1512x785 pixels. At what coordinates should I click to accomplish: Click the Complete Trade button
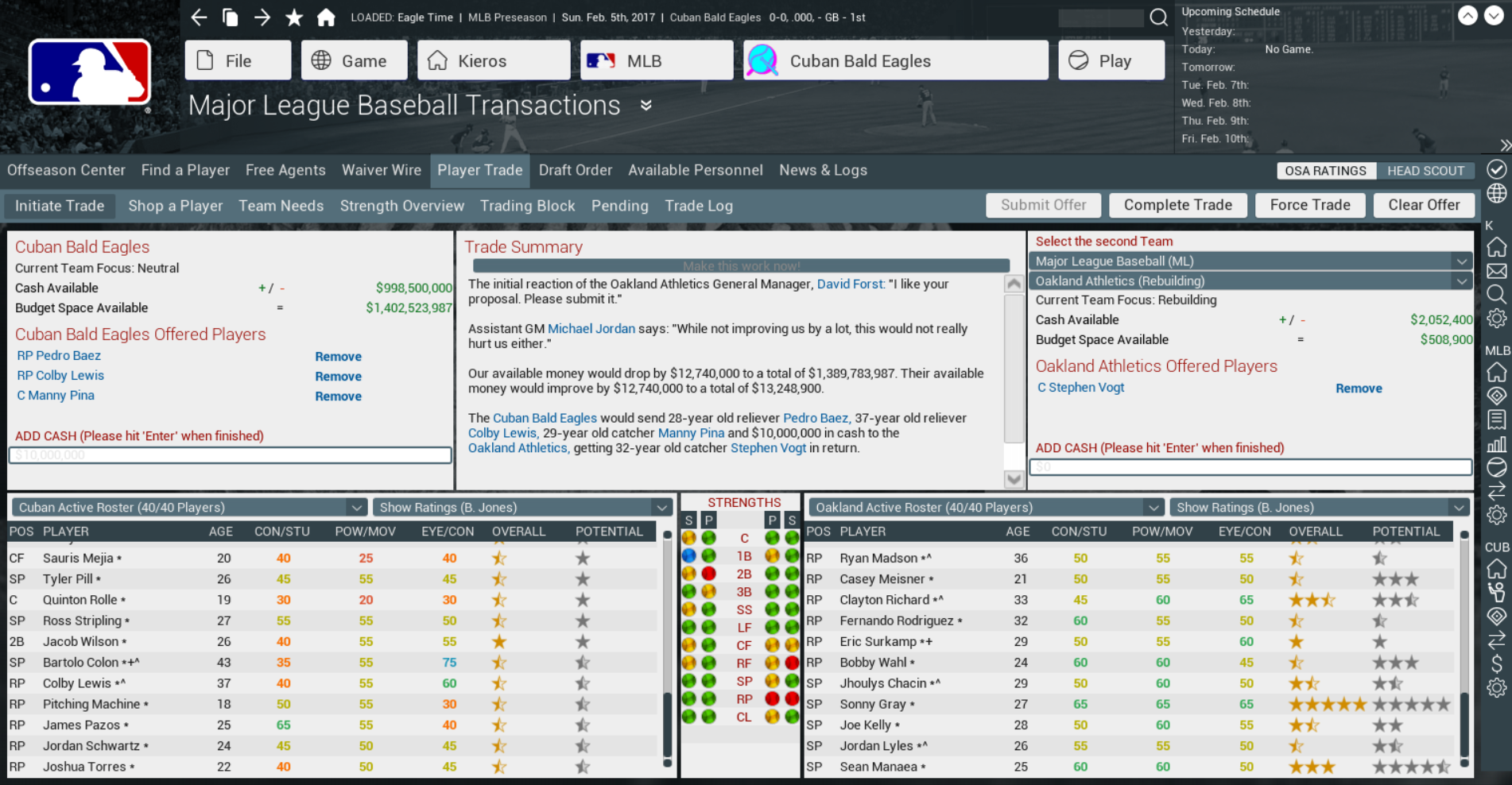(x=1178, y=205)
